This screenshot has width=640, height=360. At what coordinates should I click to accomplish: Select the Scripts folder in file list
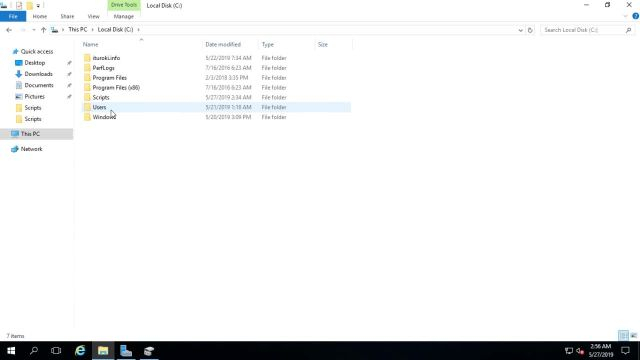click(101, 97)
